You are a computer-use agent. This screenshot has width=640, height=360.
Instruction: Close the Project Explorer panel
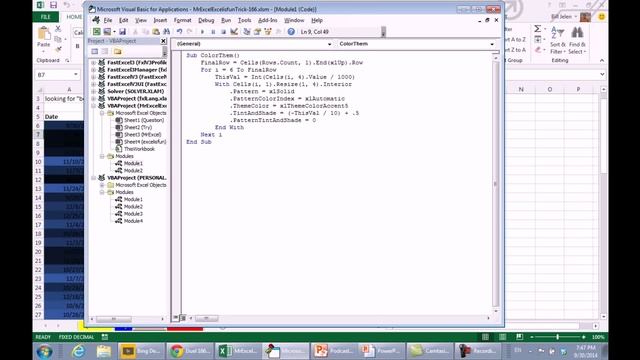click(x=163, y=41)
